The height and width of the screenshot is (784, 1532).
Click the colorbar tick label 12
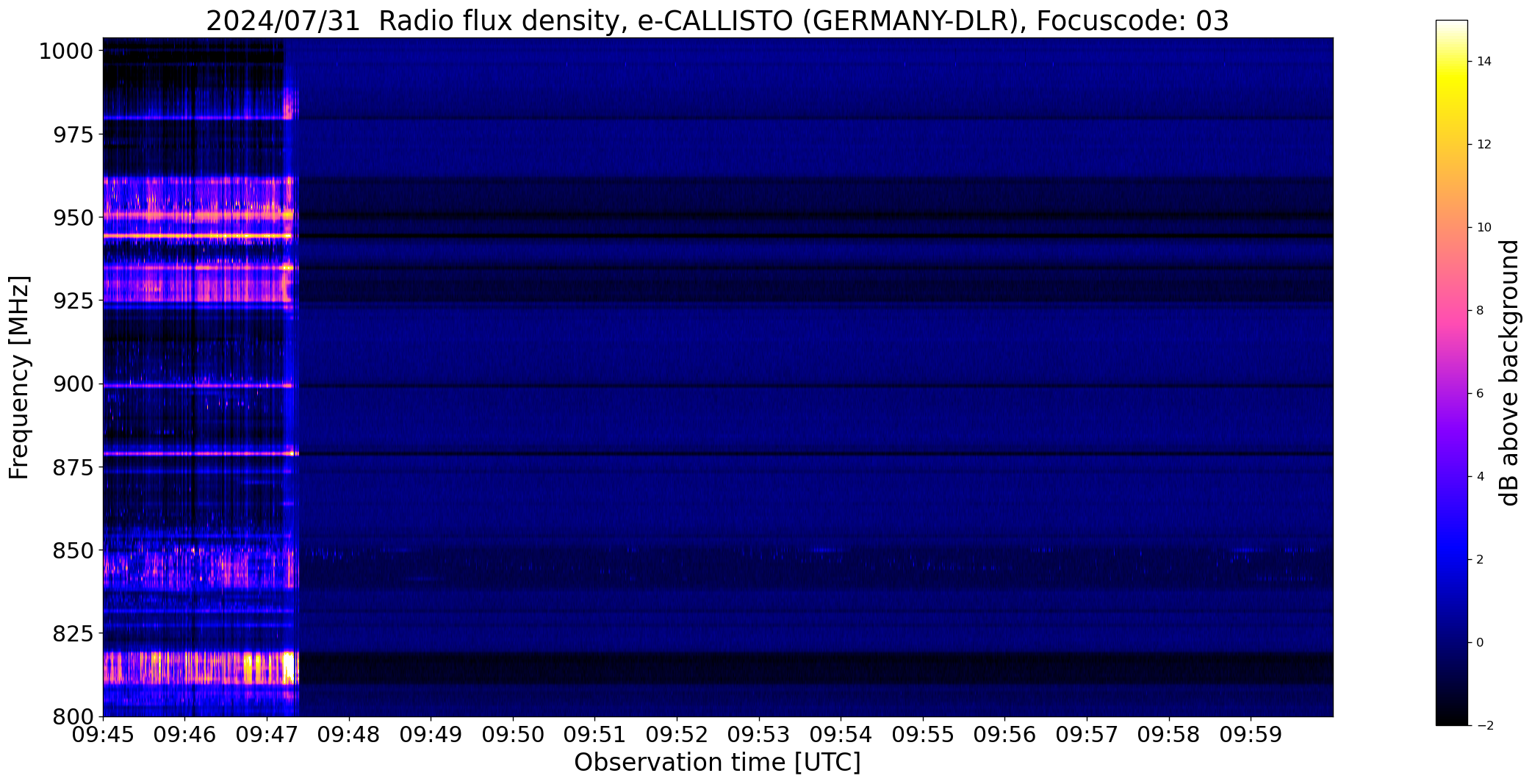click(x=1484, y=145)
